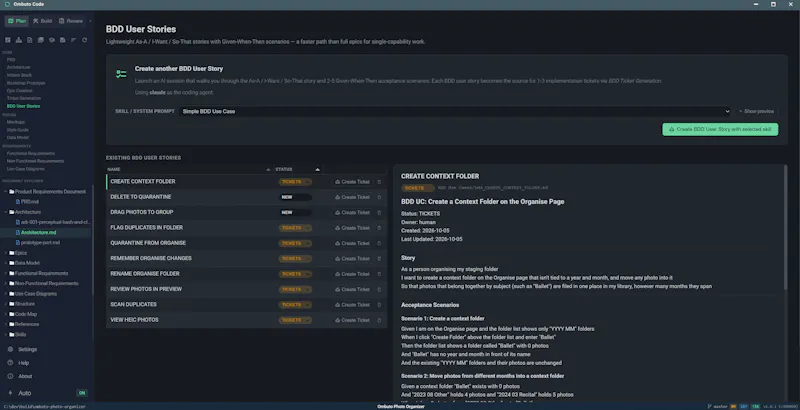Click the Ombuto Code logo in title bar
Image resolution: width=800 pixels, height=410 pixels.
tap(7, 4)
